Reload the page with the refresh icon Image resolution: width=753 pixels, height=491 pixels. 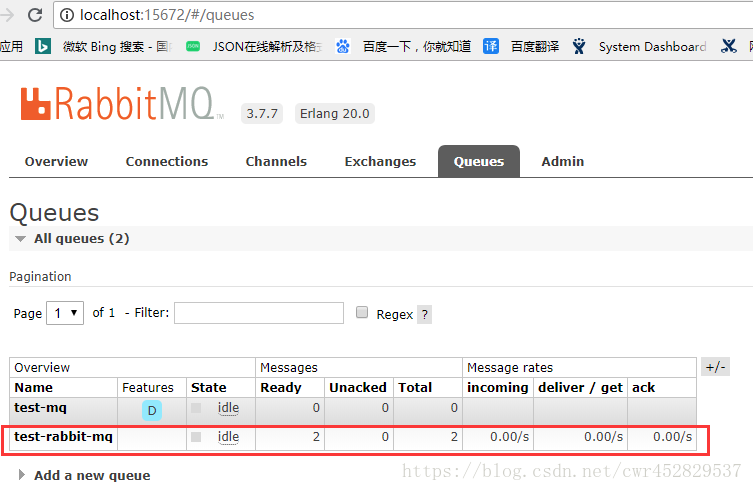click(x=35, y=15)
